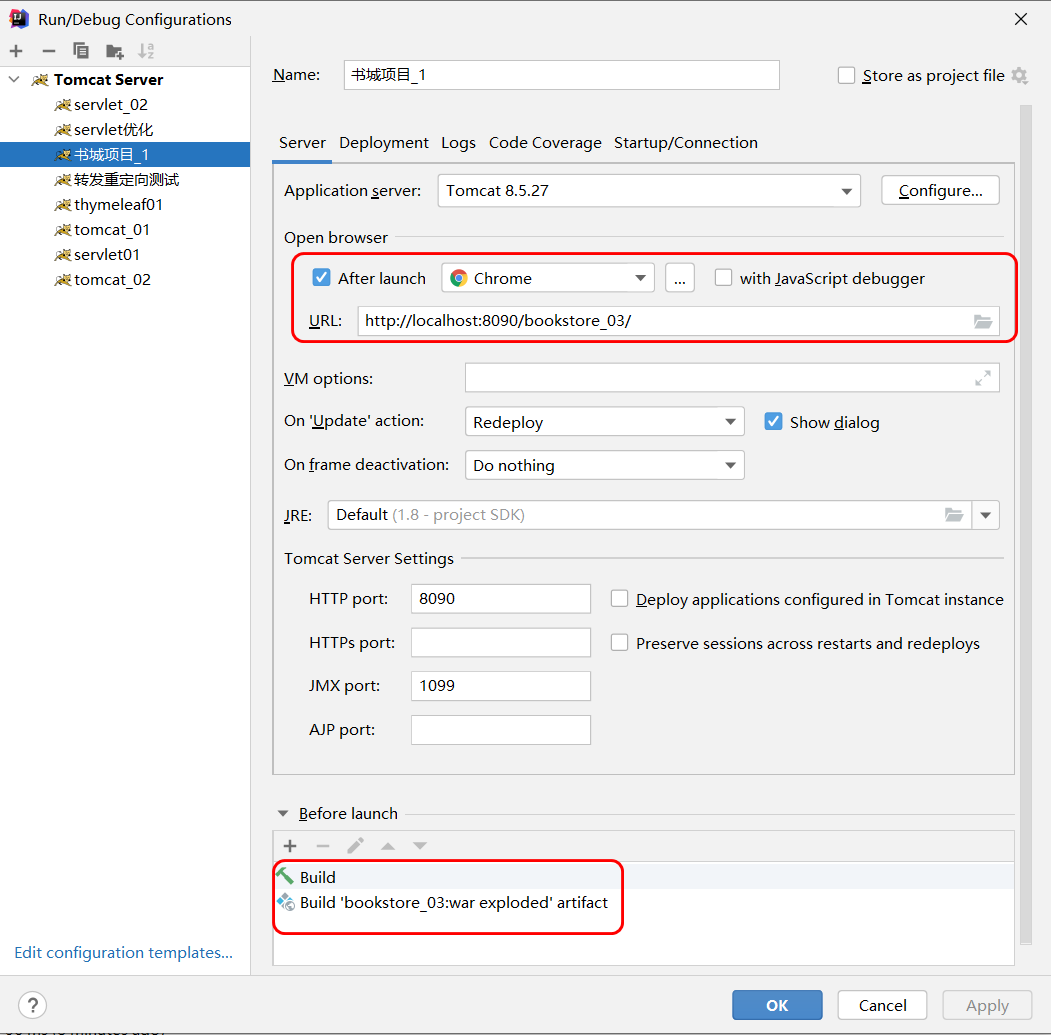Open On 'Update' action Redeploy dropdown
Image resolution: width=1051 pixels, height=1035 pixels.
605,422
